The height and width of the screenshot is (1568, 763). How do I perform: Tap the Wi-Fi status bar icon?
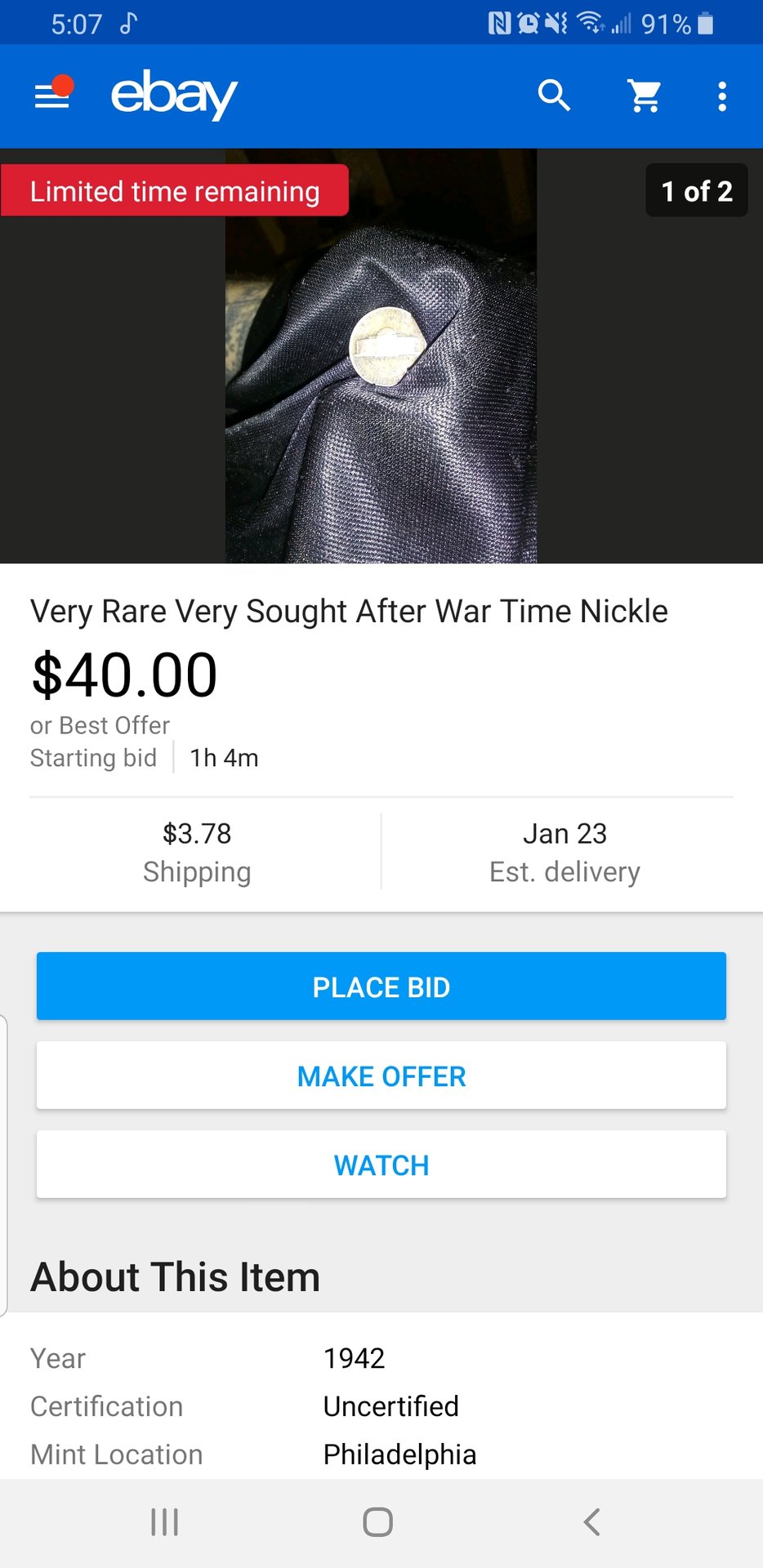[x=590, y=23]
